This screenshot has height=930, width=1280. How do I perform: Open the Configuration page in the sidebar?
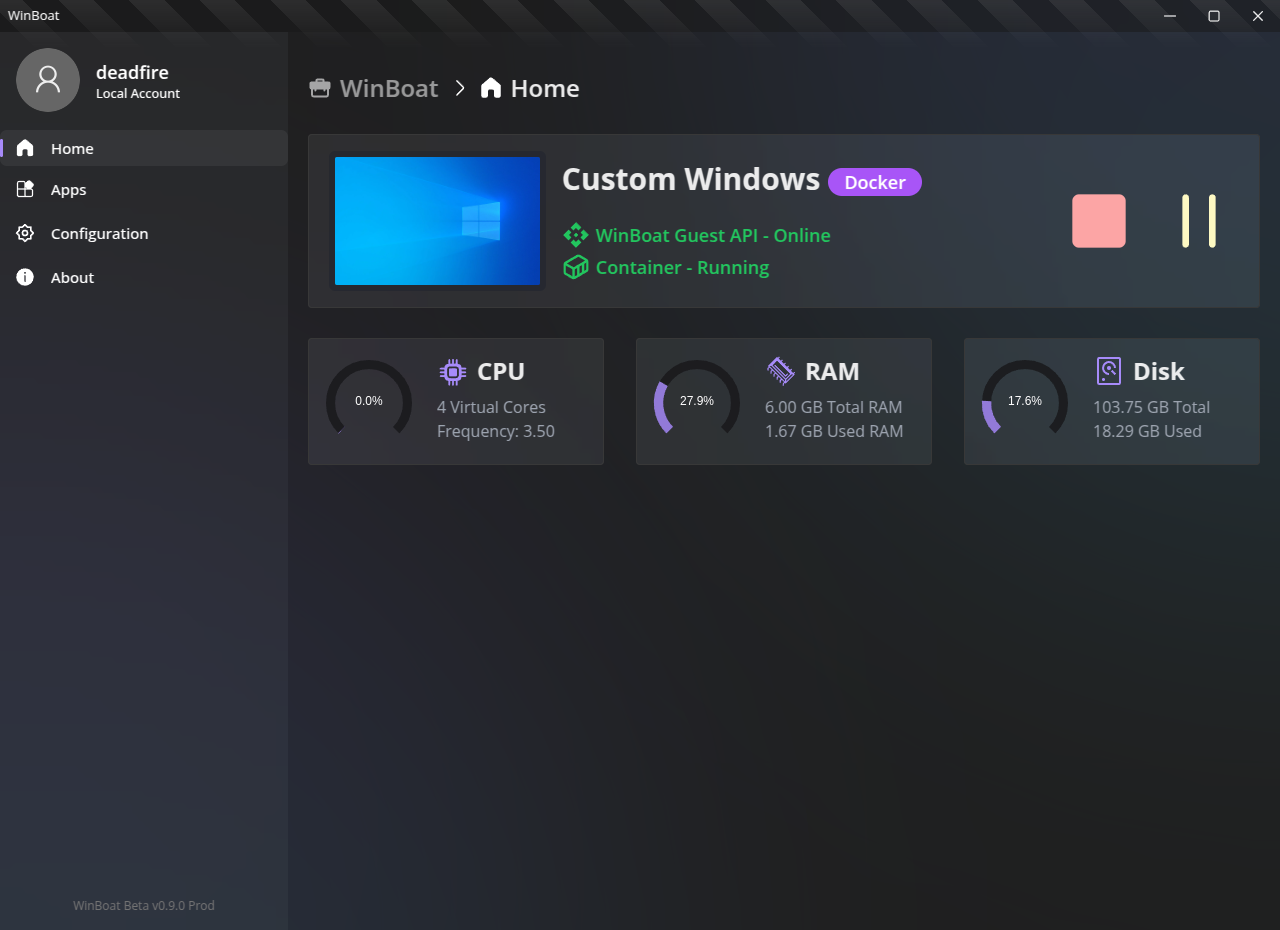pos(144,233)
